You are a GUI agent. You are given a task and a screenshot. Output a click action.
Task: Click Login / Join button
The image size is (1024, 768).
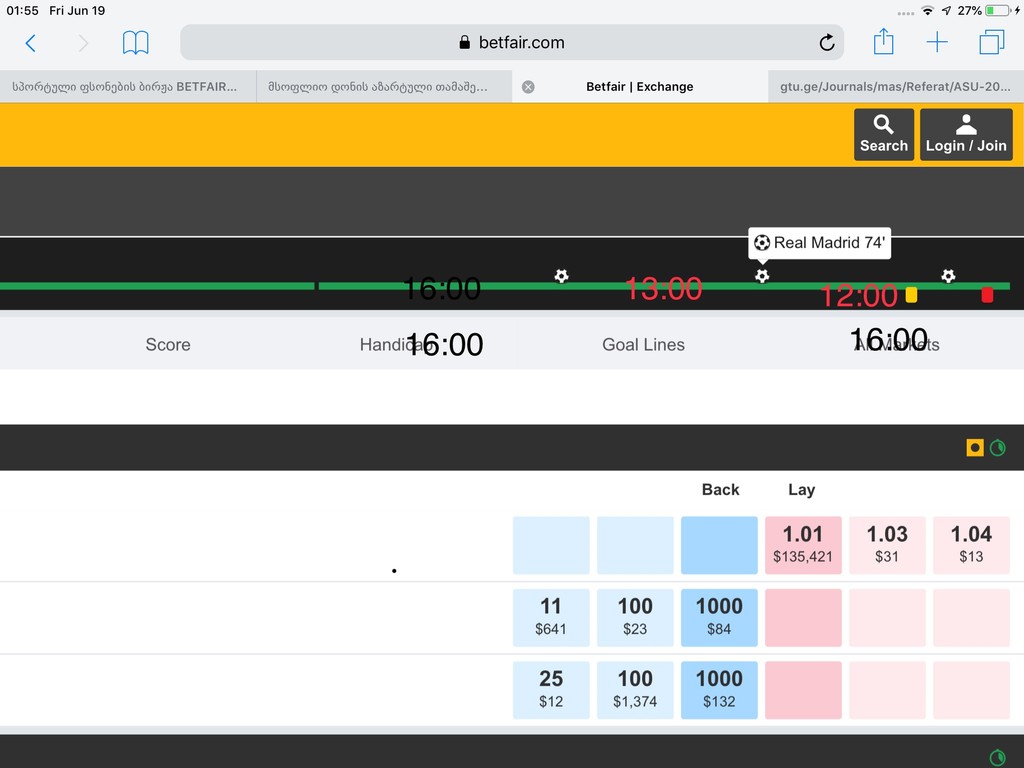point(966,135)
